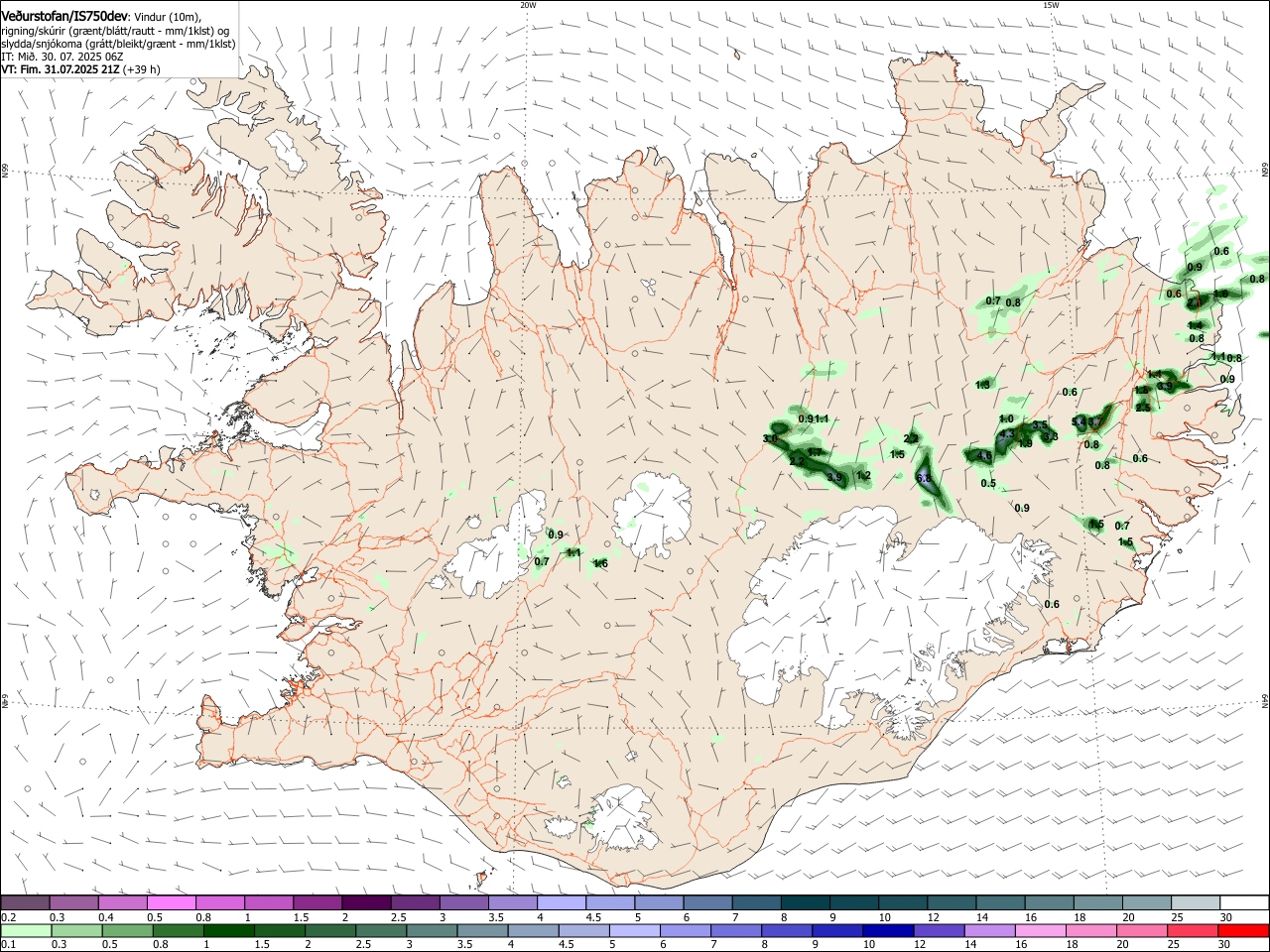Viewport: 1270px width, 952px height.
Task: Click the 4.6 precipitation value
Action: 984,456
